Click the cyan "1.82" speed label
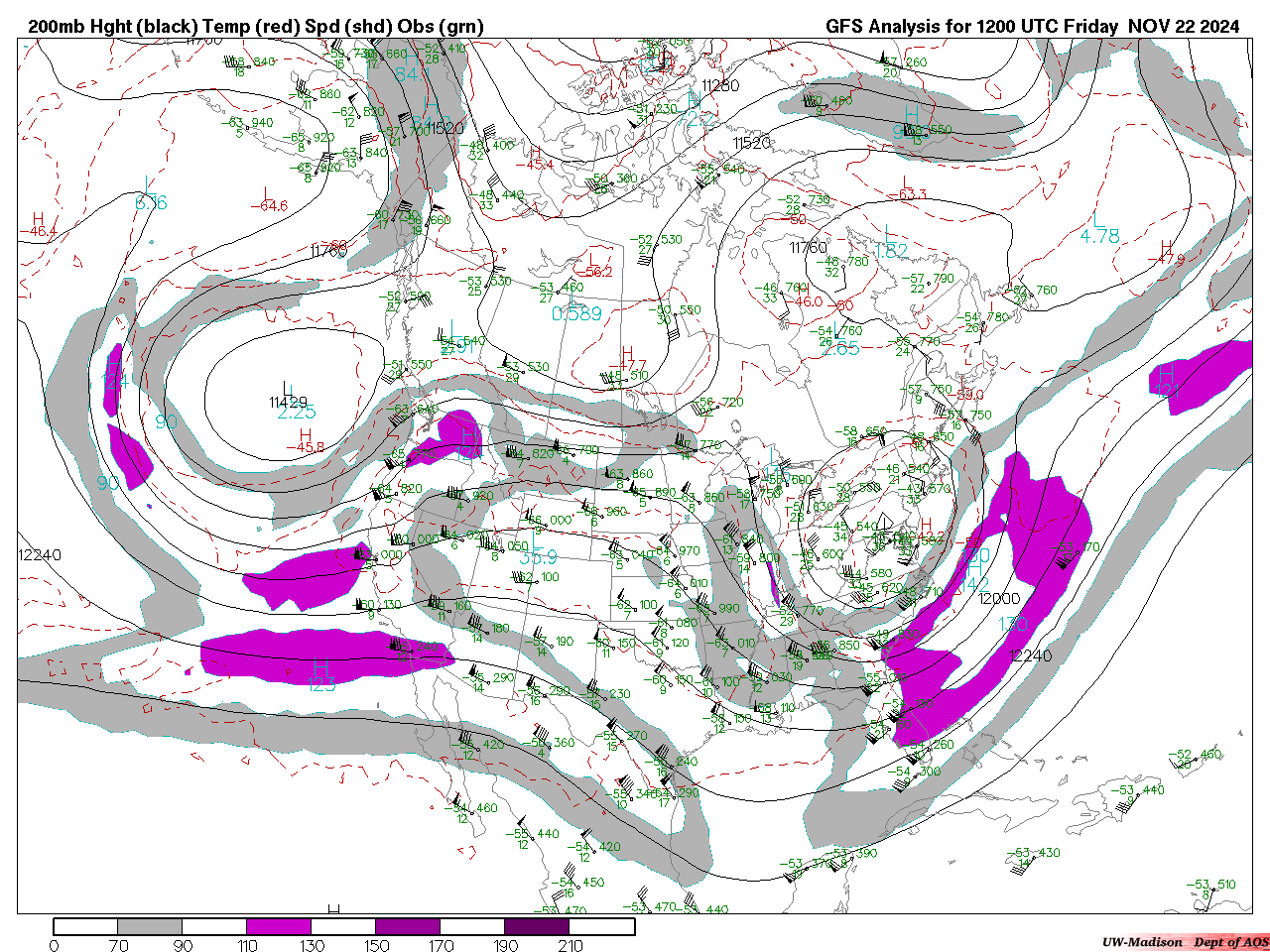1270x952 pixels. coord(892,251)
